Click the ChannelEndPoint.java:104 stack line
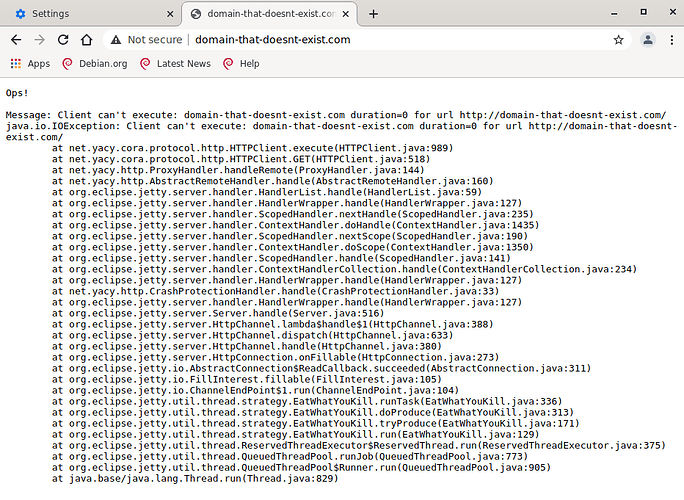This screenshot has height=500, width=684. (x=256, y=390)
